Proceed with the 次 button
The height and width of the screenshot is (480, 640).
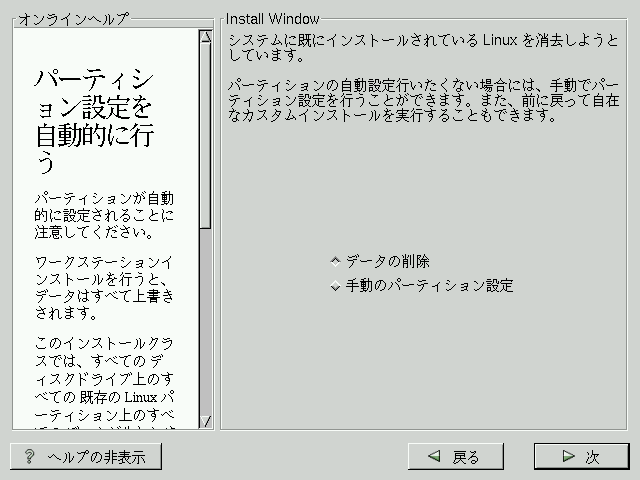tap(580, 457)
